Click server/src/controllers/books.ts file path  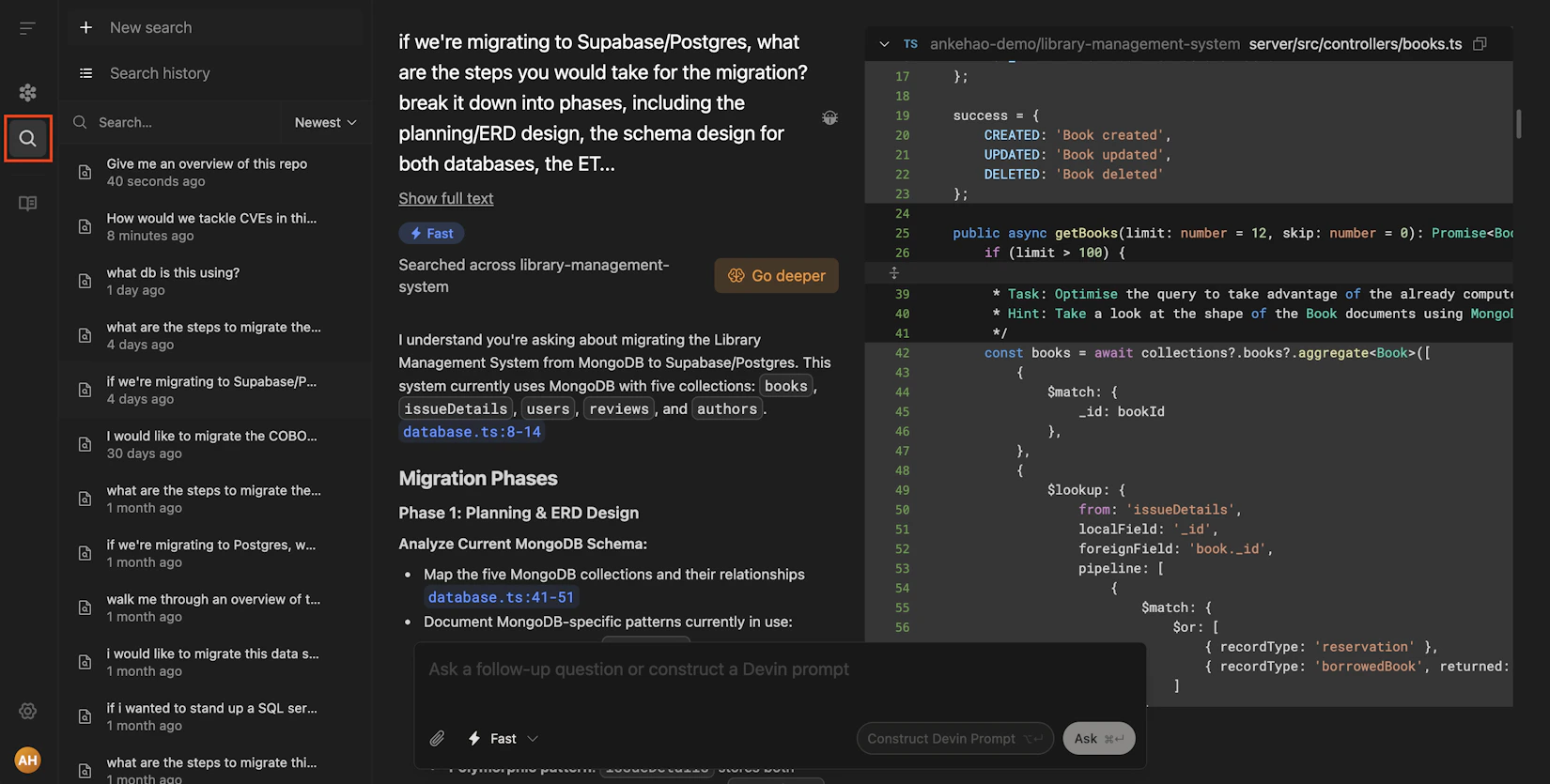[x=1356, y=44]
